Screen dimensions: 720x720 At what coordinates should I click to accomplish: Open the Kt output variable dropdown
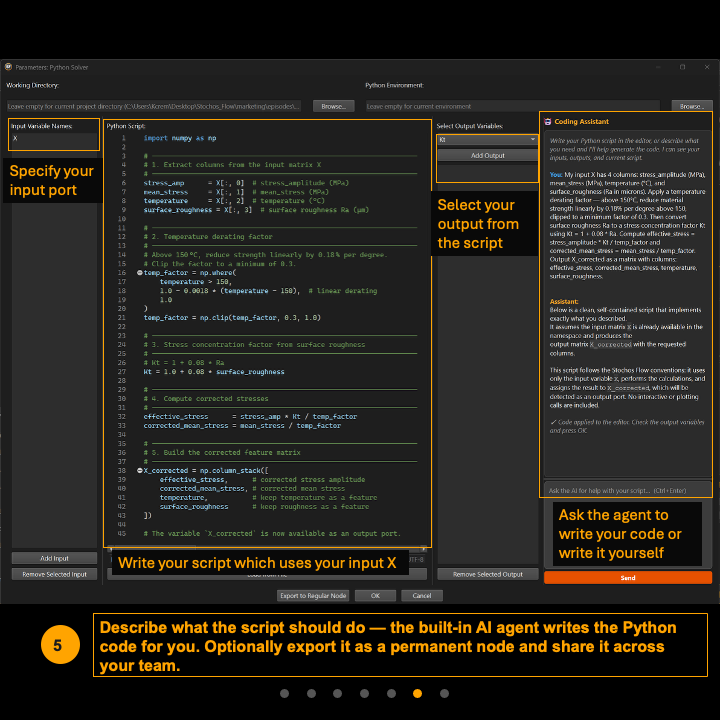coord(487,140)
